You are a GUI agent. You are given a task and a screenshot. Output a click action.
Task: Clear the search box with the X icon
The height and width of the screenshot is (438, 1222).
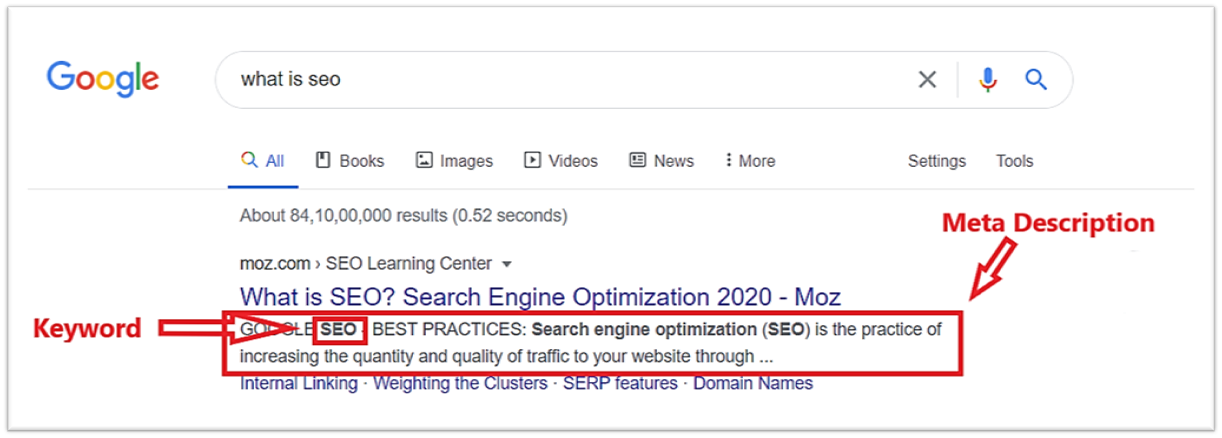(928, 79)
